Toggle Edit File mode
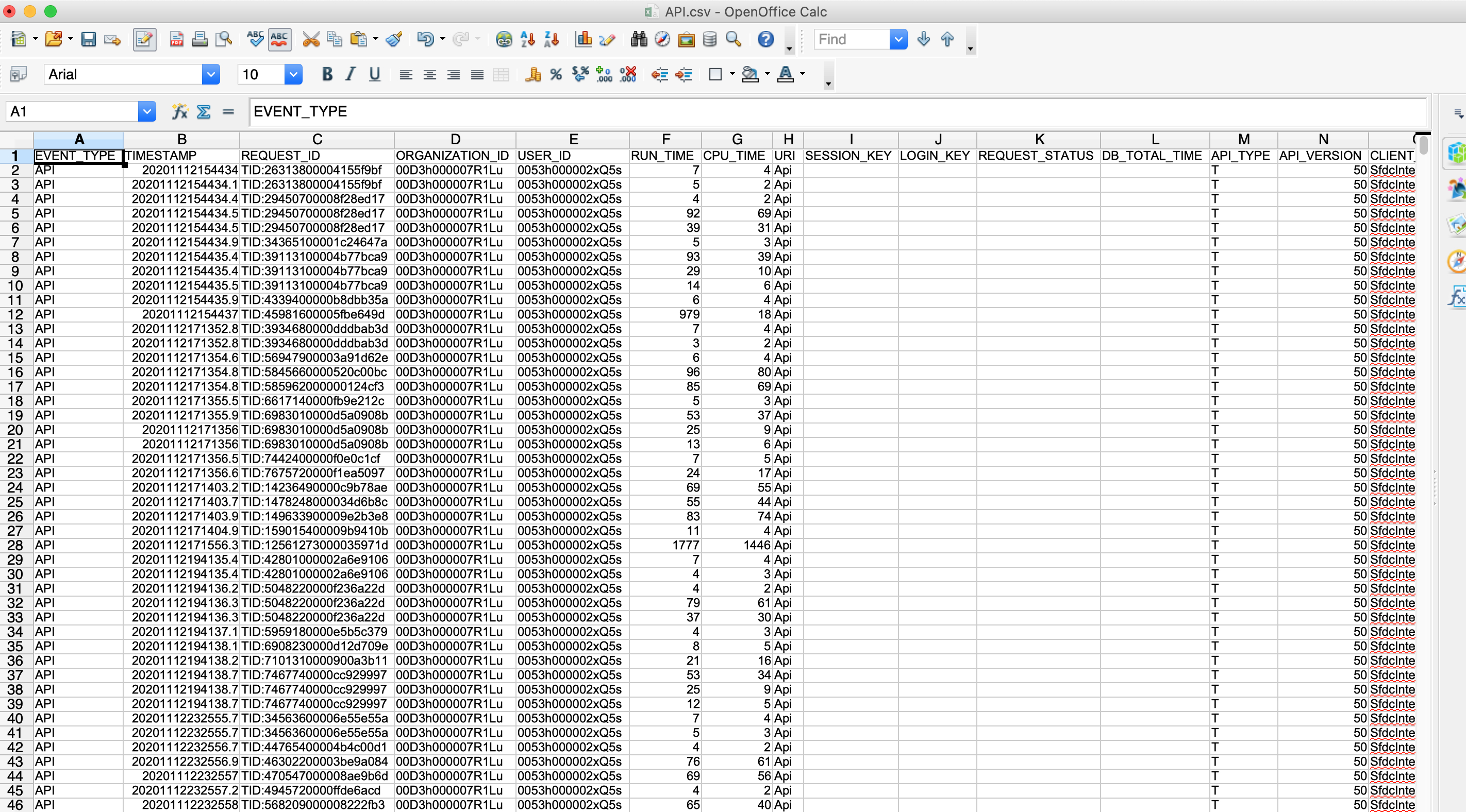Image resolution: width=1466 pixels, height=812 pixels. [x=144, y=39]
